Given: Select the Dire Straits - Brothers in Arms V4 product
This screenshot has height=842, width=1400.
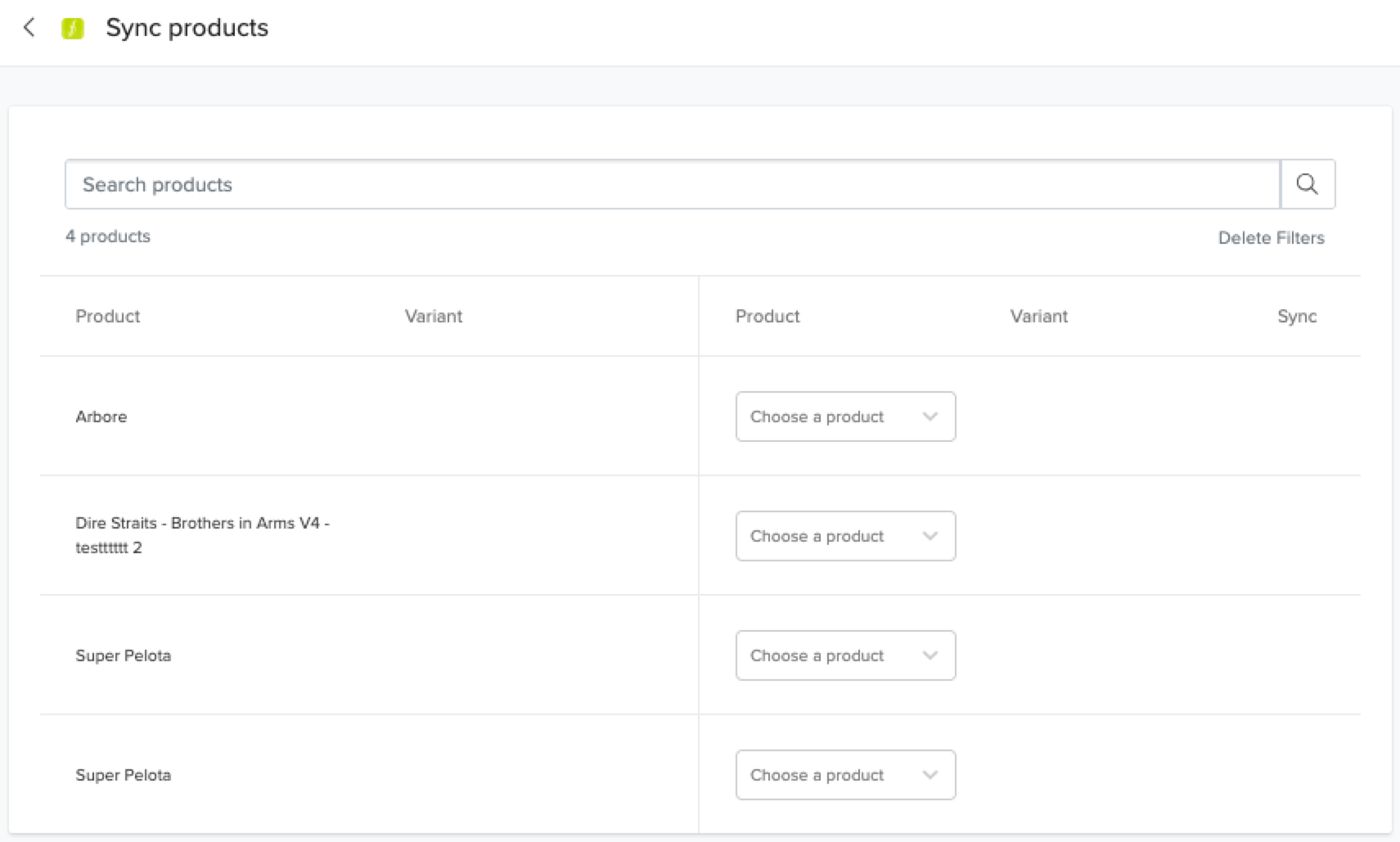Looking at the screenshot, I should (202, 535).
